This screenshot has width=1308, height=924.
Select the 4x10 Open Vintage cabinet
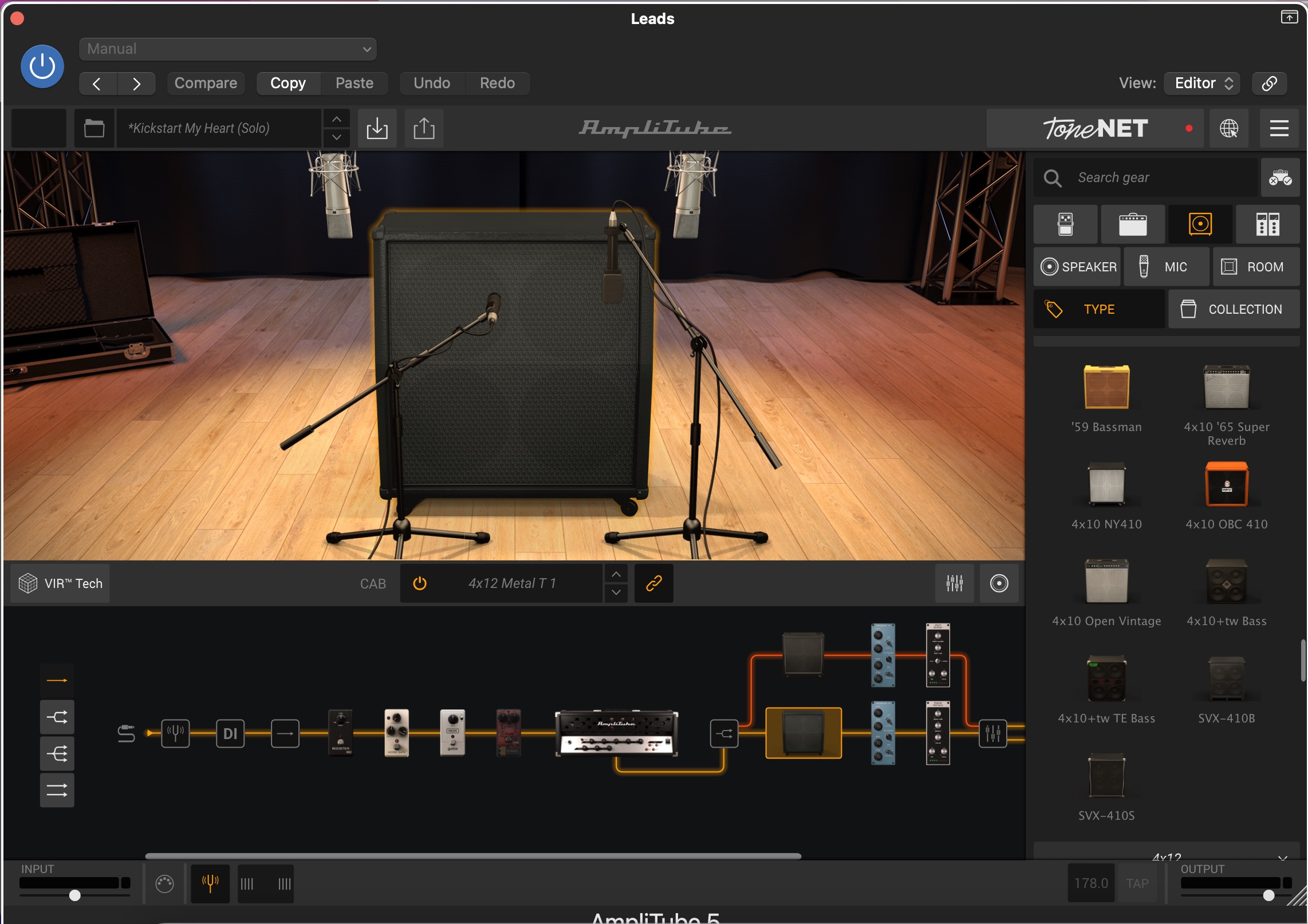click(1106, 593)
